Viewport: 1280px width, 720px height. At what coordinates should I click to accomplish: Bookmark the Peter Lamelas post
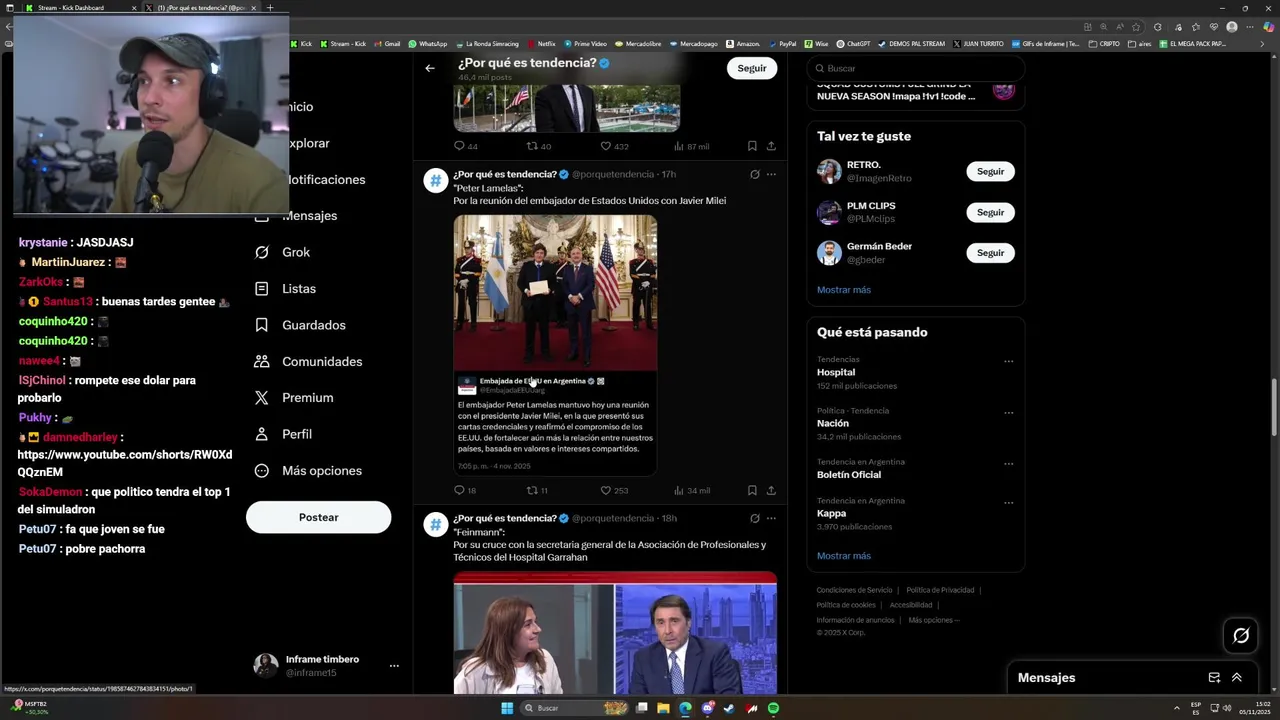click(752, 490)
